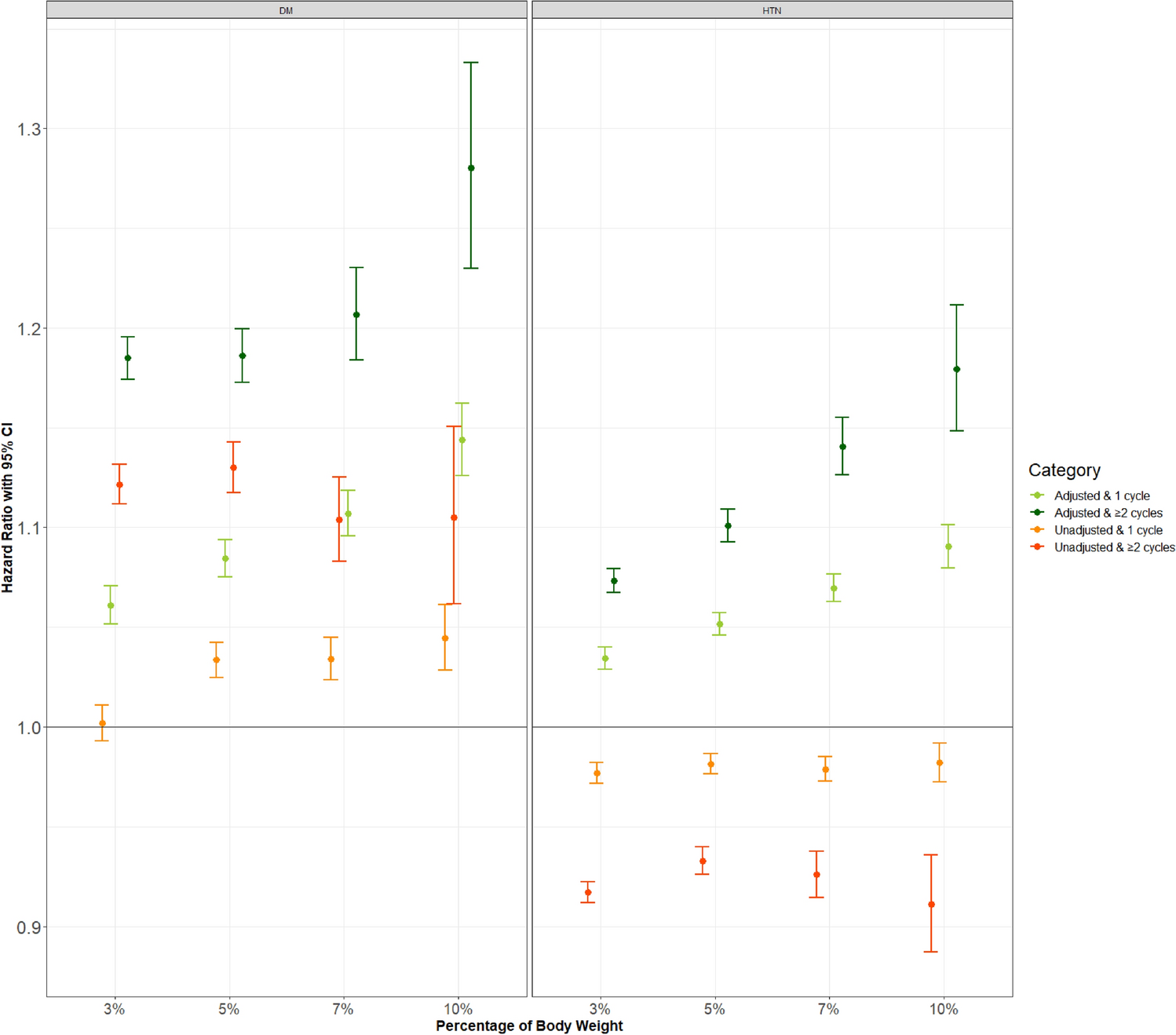Select legend label 'Unadjusted & ≥2 cycles'
Screen dimensions: 1176x1035
click(1115, 547)
